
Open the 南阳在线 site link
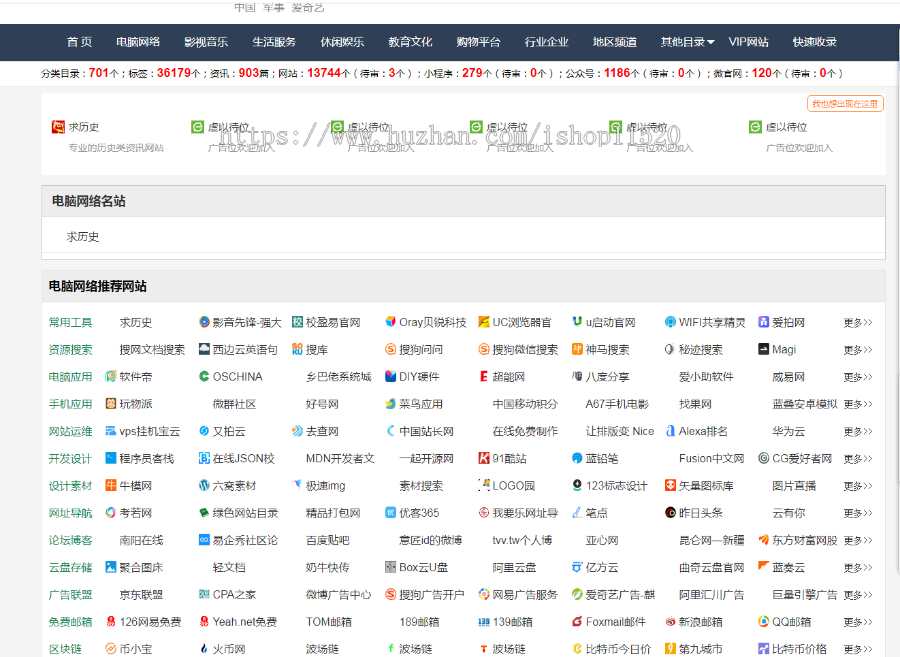pos(141,540)
